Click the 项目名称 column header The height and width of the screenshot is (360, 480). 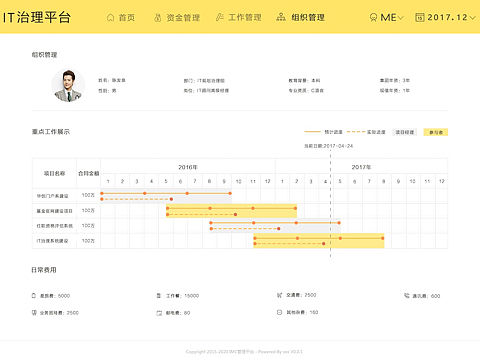[54, 173]
